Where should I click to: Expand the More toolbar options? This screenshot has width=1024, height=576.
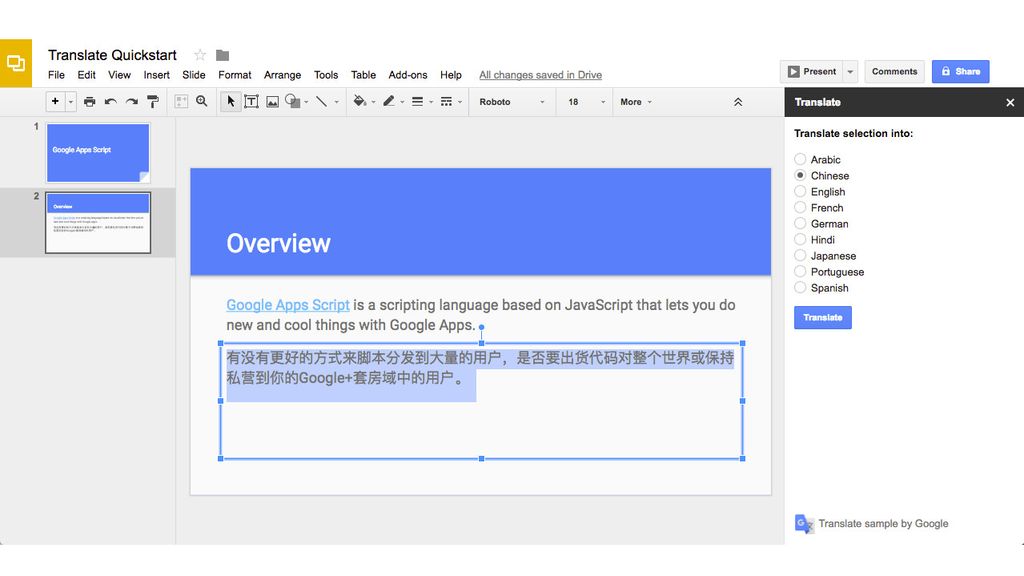pos(636,101)
